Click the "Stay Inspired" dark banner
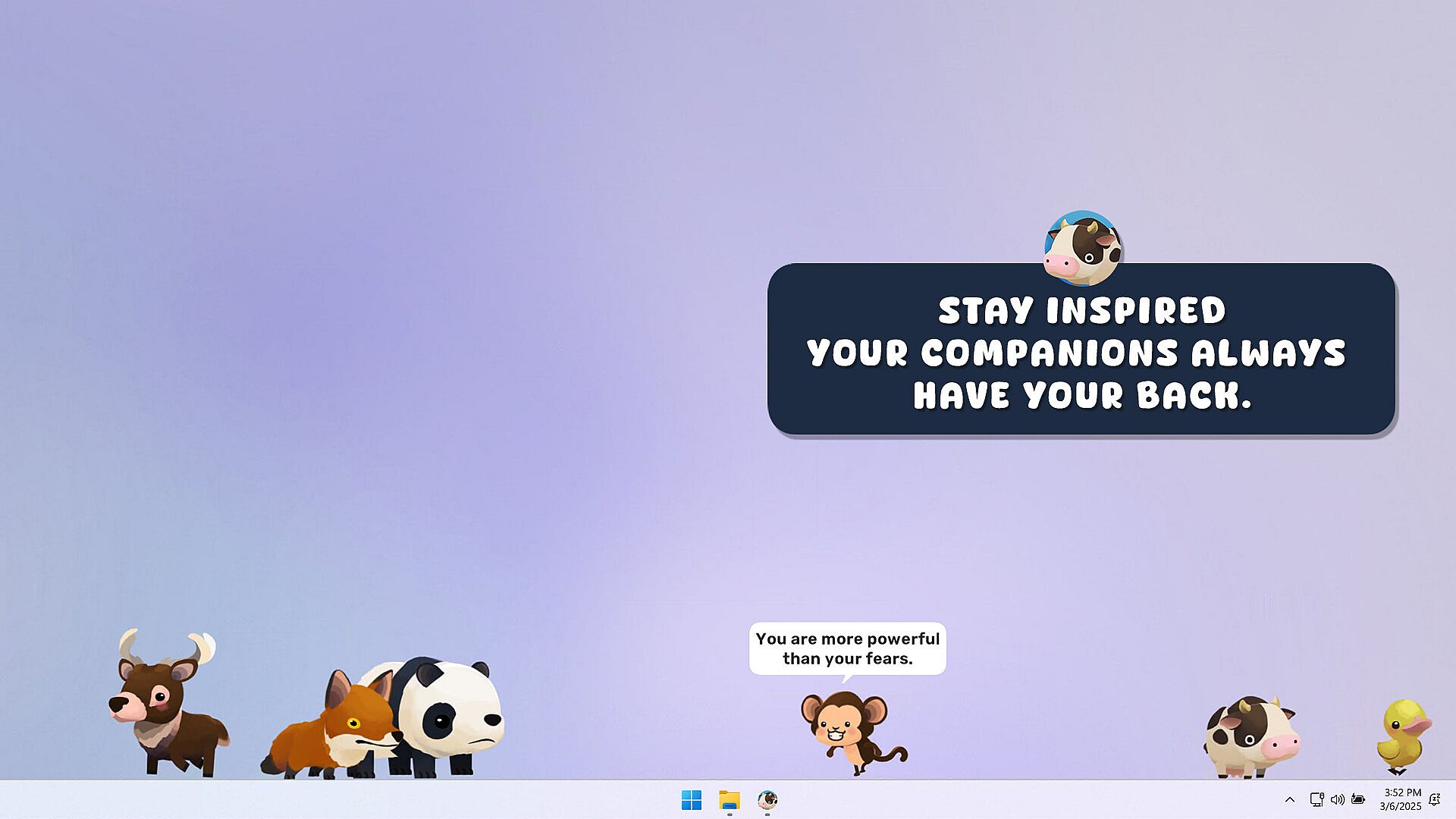The image size is (1456, 819). tap(1081, 350)
